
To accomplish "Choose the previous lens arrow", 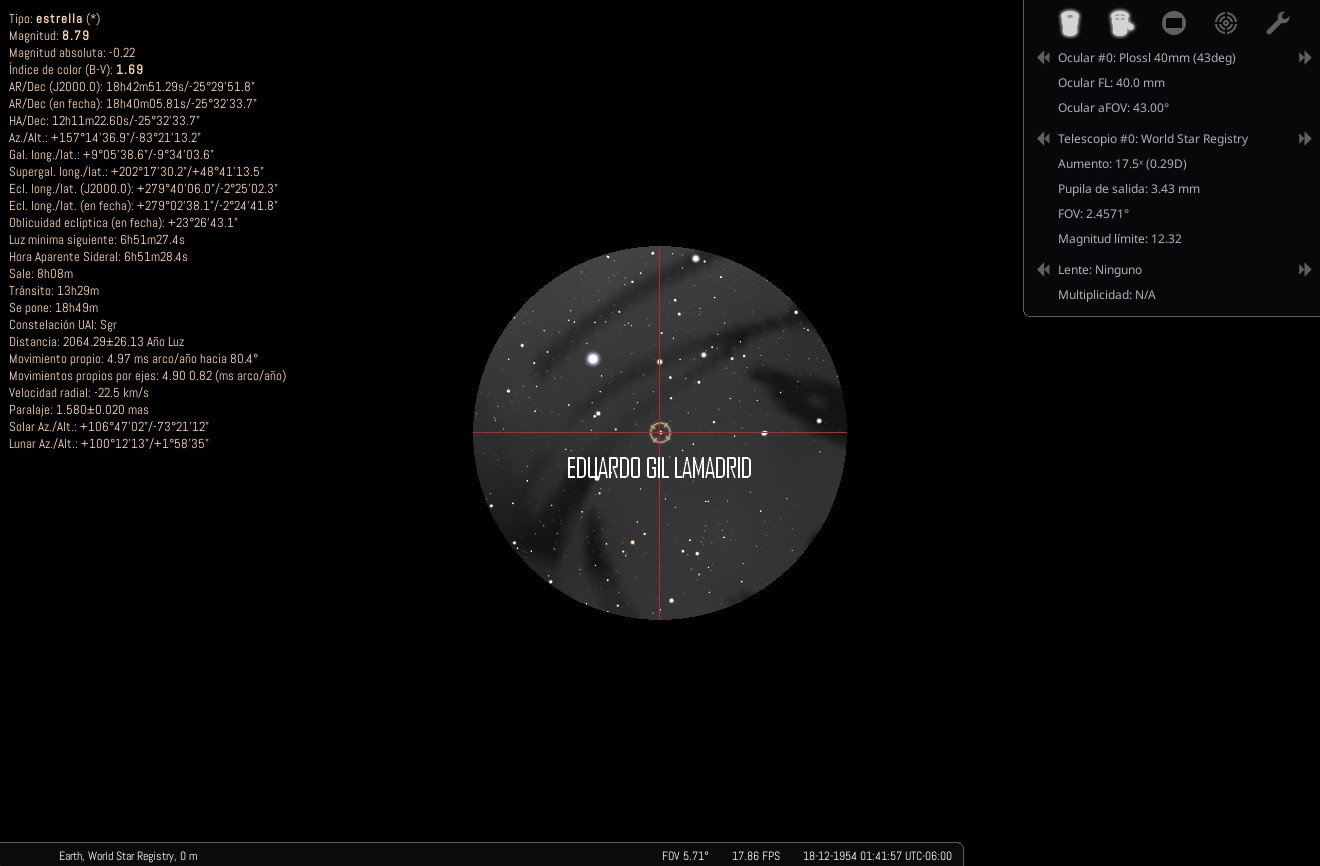I will (1043, 270).
